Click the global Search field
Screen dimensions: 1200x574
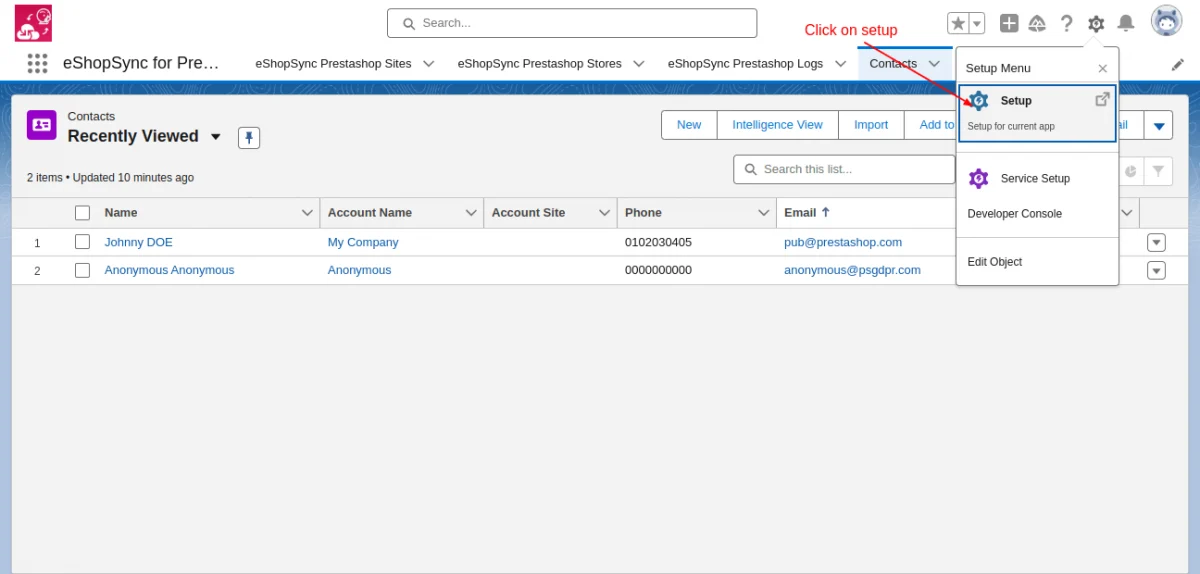point(572,23)
